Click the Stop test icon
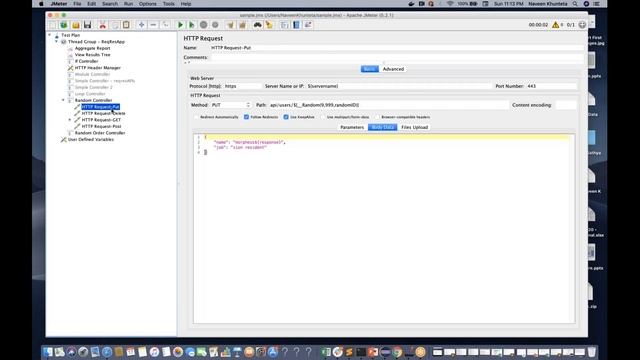Screen dimensions: 640x360 tap(203, 25)
